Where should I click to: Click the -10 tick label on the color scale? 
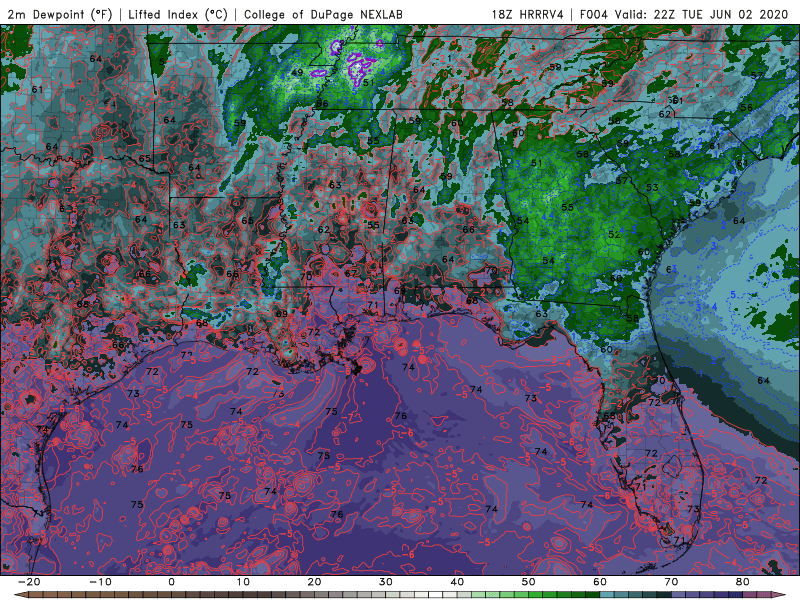point(100,582)
